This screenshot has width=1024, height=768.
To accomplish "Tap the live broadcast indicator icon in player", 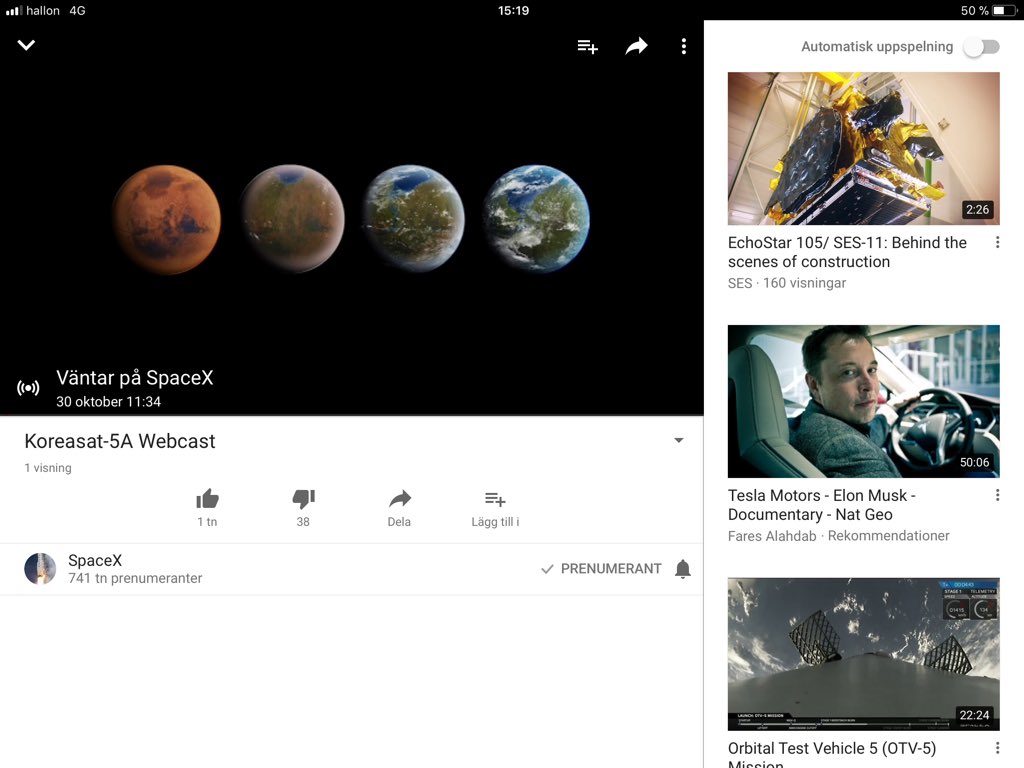I will click(28, 389).
